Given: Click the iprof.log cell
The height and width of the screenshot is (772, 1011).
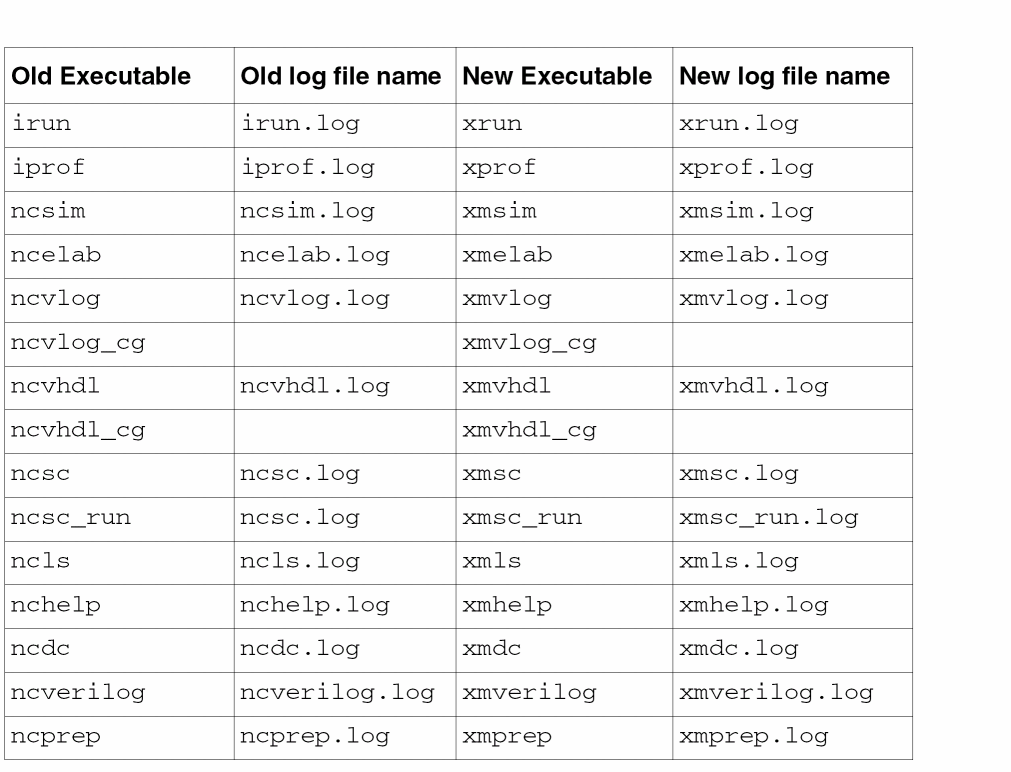Looking at the screenshot, I should pos(308,168).
